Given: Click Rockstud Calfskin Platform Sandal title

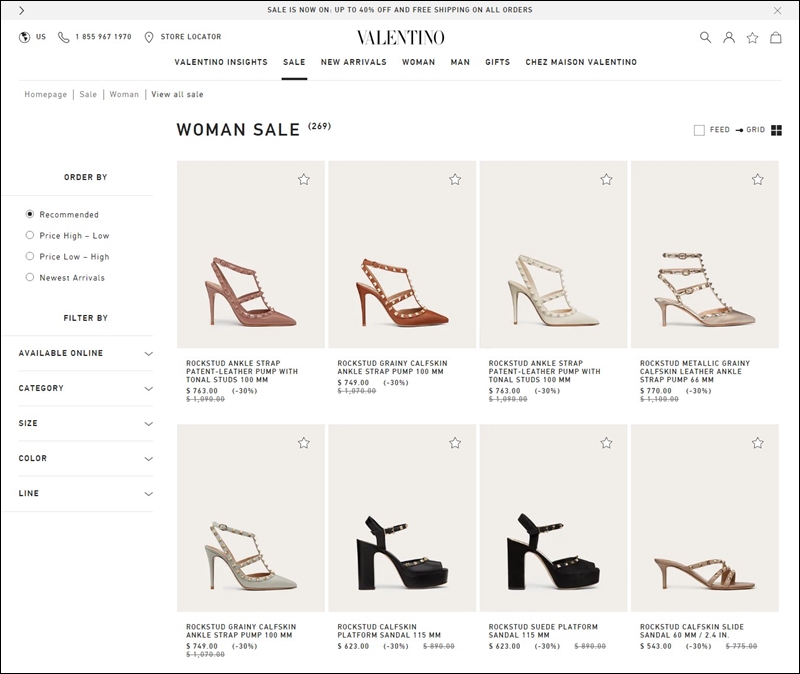Looking at the screenshot, I should 389,631.
